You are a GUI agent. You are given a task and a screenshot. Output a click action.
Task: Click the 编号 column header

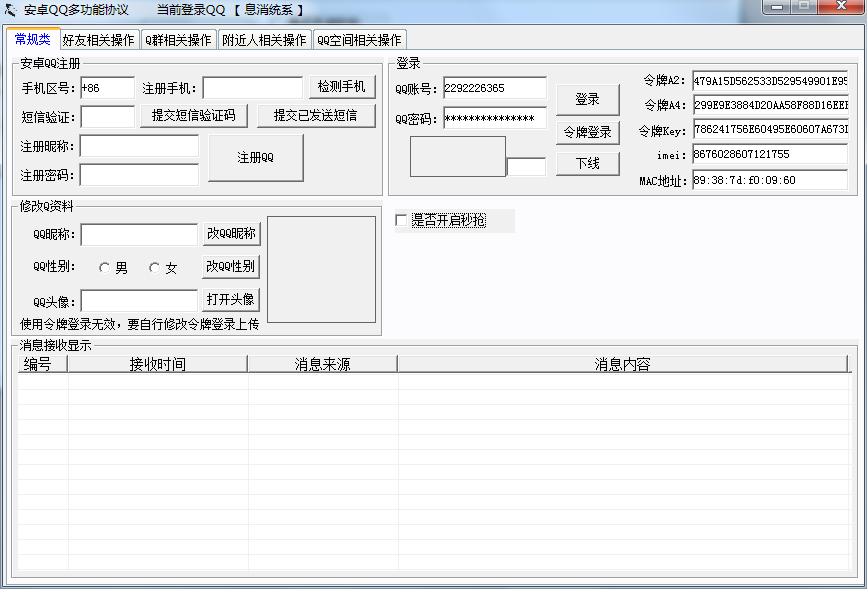[x=43, y=364]
